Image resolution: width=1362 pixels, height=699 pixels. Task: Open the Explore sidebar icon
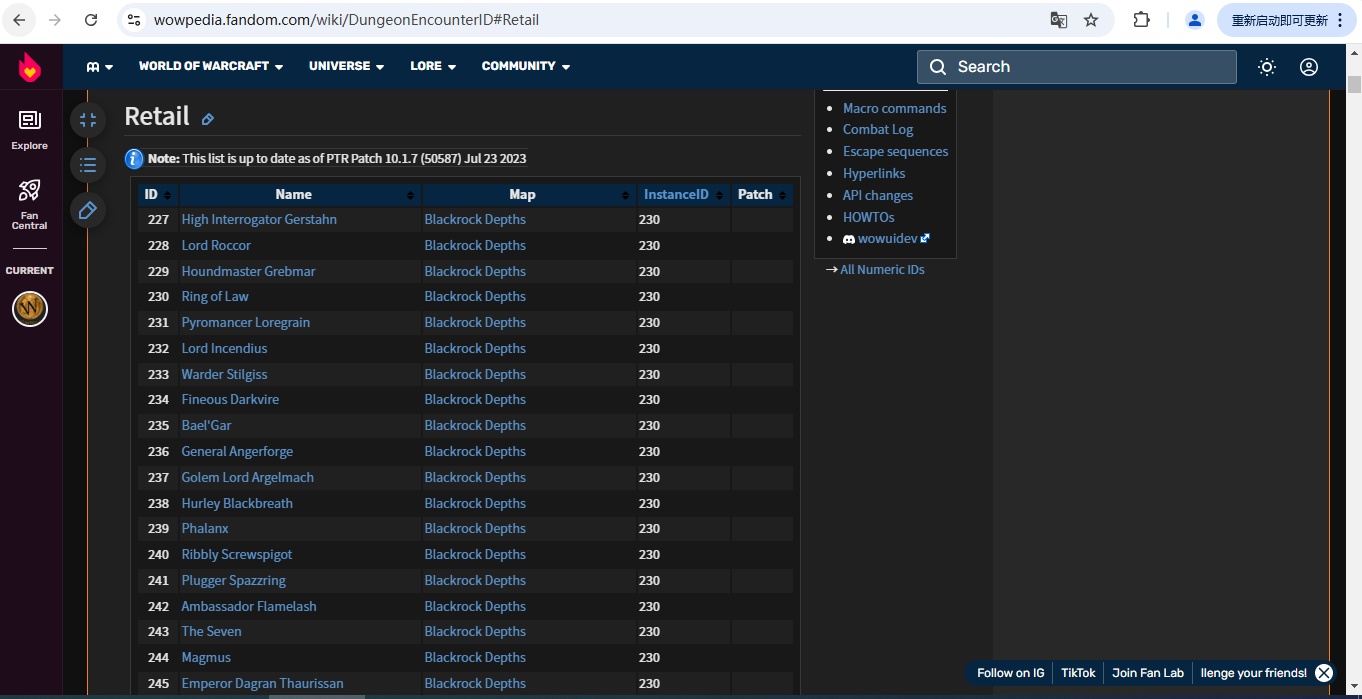tap(30, 130)
